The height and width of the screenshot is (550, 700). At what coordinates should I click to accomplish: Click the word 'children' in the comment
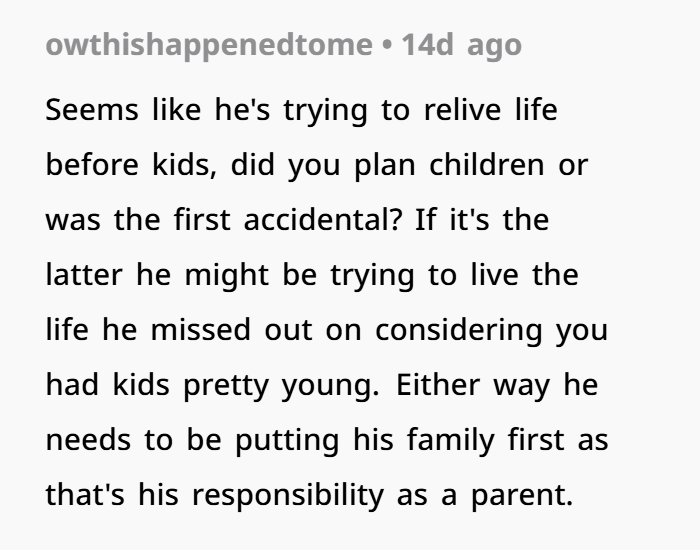tap(487, 165)
